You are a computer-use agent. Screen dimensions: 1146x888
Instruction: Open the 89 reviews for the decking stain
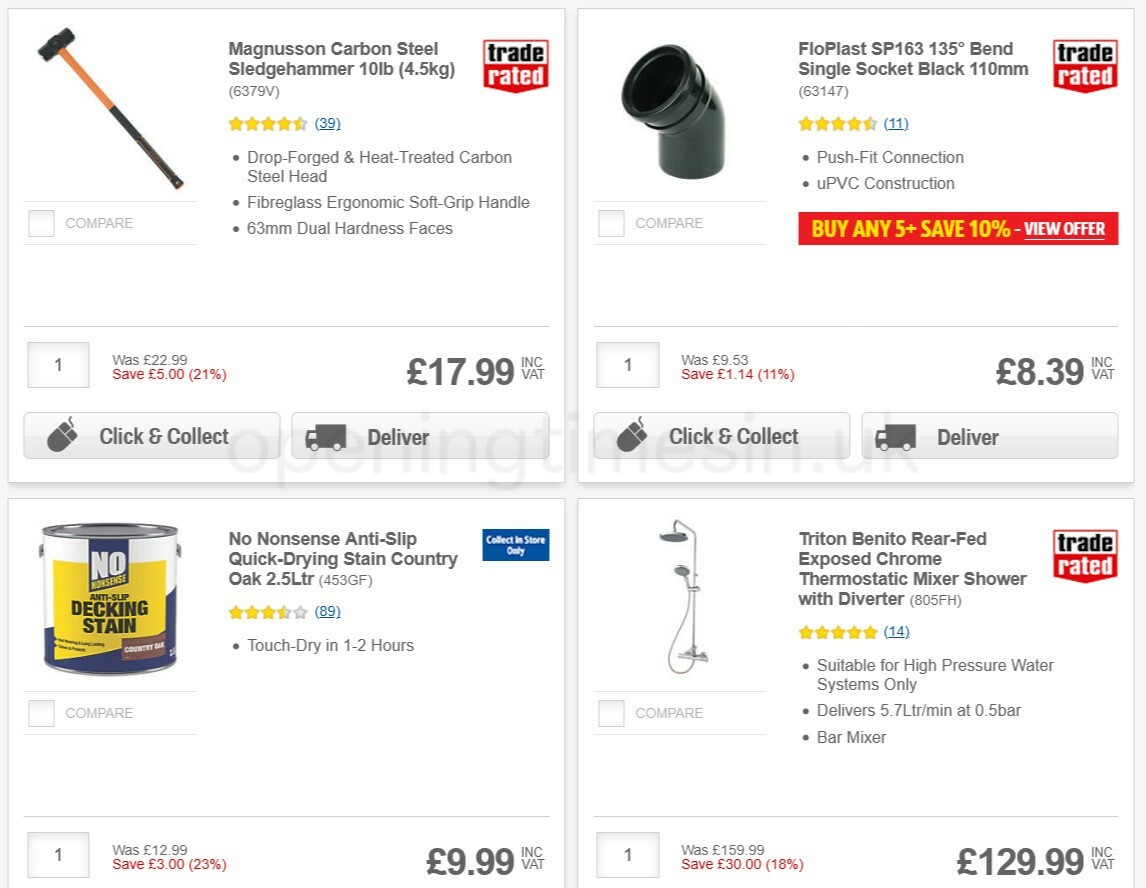(327, 611)
